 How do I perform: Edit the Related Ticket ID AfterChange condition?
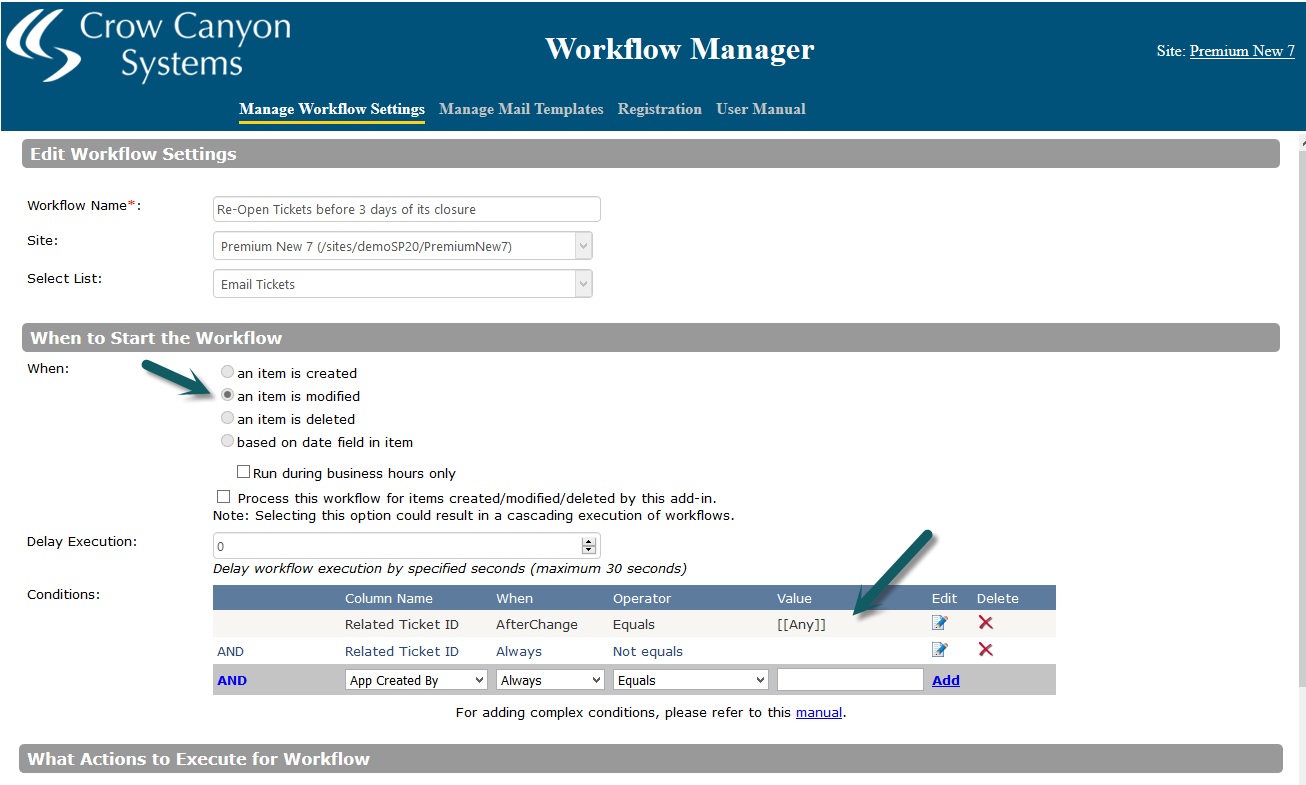click(939, 623)
